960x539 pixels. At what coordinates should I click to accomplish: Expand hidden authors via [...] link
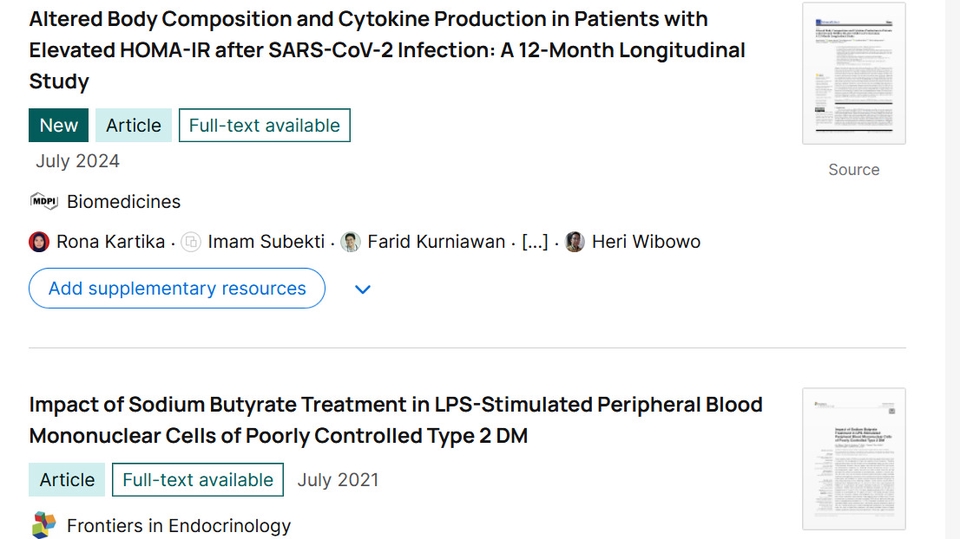535,242
